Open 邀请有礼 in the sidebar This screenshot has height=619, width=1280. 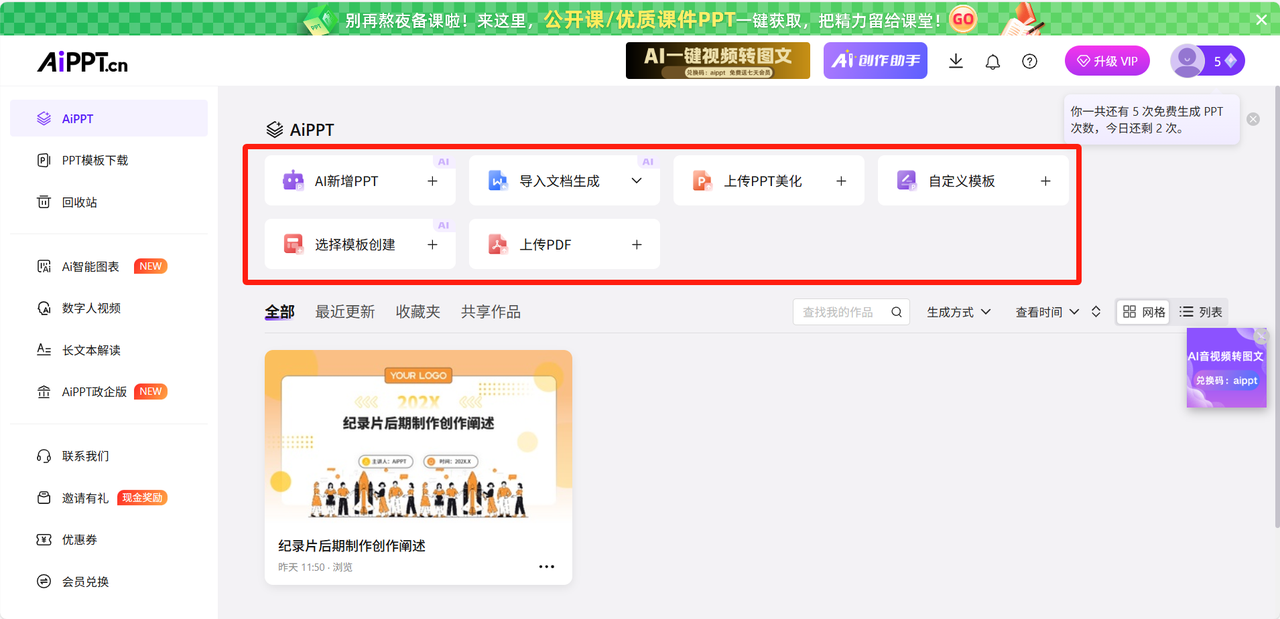[x=109, y=498]
